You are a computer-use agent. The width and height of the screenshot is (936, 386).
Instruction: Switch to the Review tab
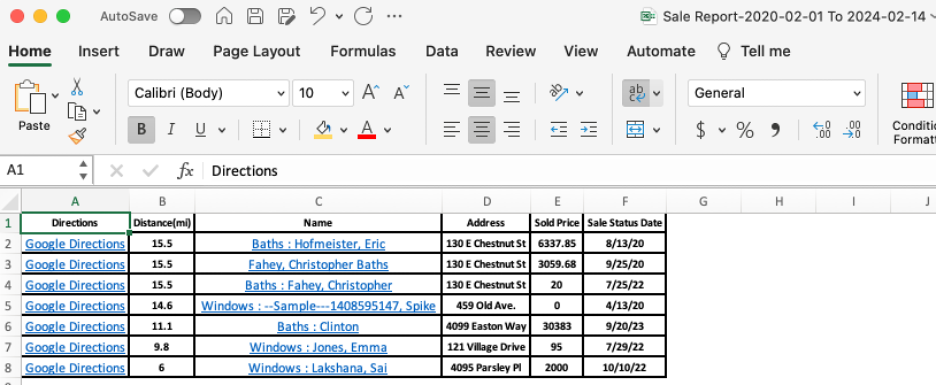[x=511, y=51]
